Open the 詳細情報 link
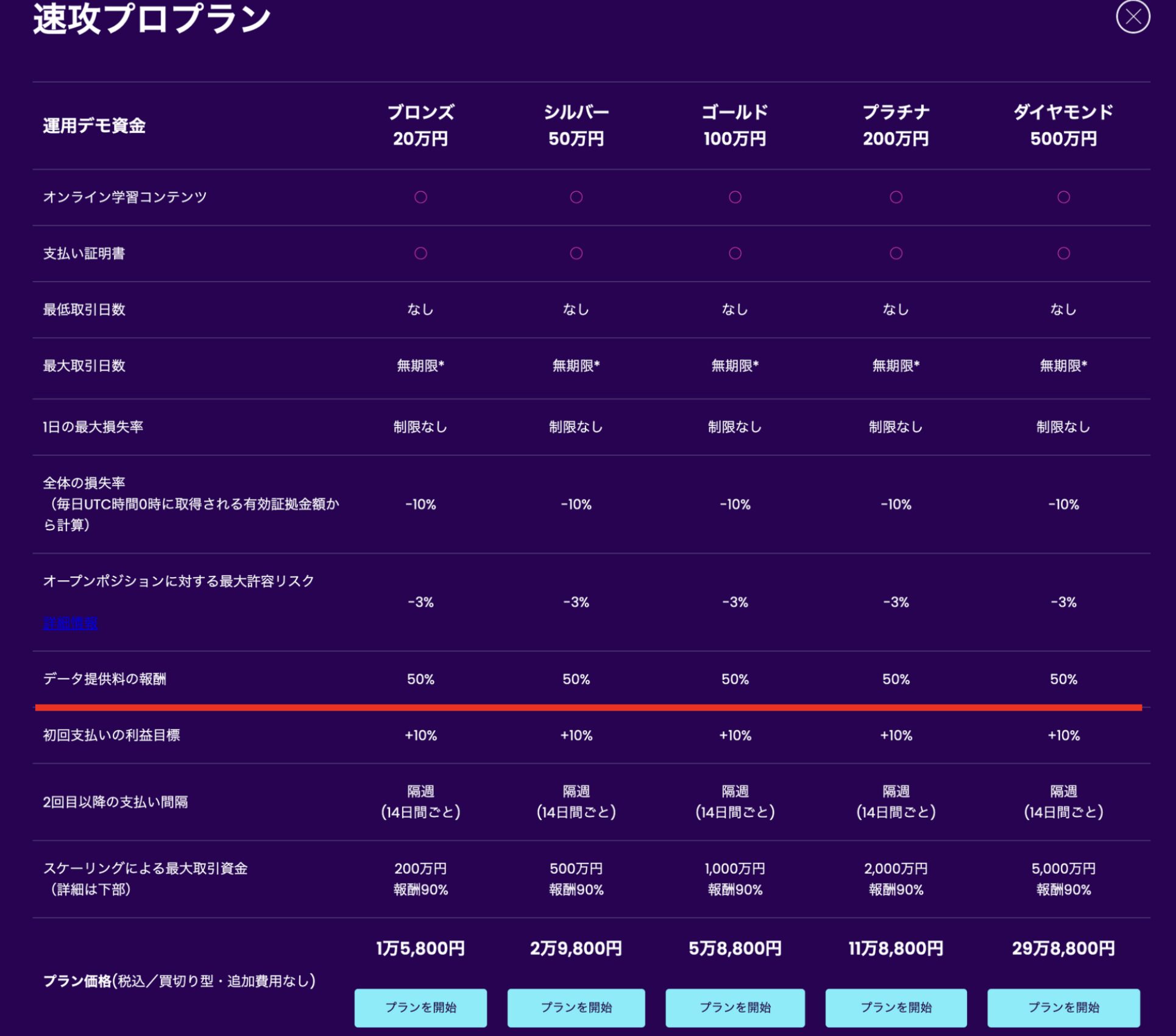1176x1036 pixels. (x=70, y=623)
